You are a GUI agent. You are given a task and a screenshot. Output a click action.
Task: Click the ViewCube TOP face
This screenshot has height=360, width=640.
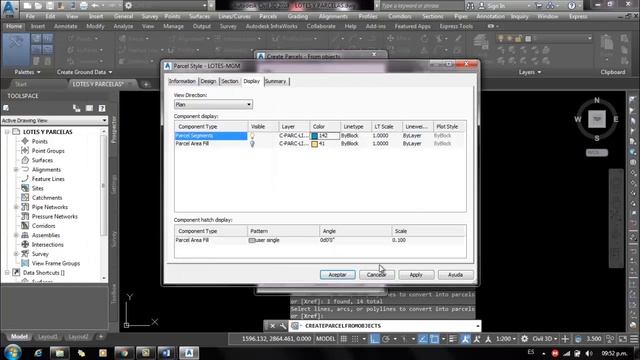click(x=597, y=119)
